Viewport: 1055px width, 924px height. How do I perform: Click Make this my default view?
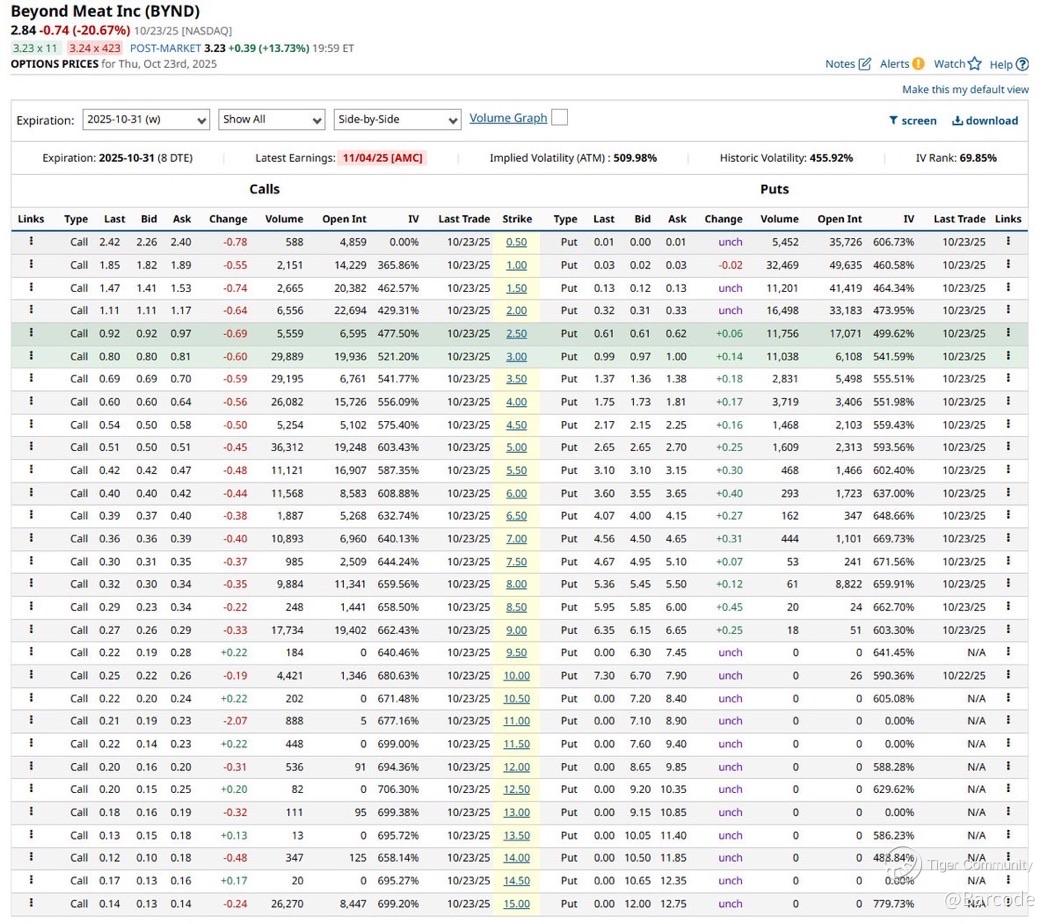pyautogui.click(x=965, y=90)
